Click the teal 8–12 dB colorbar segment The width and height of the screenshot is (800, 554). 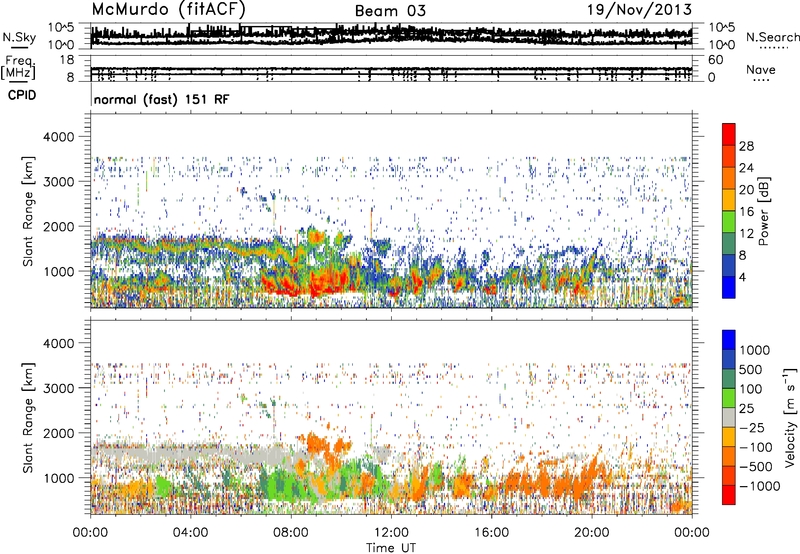[x=729, y=244]
